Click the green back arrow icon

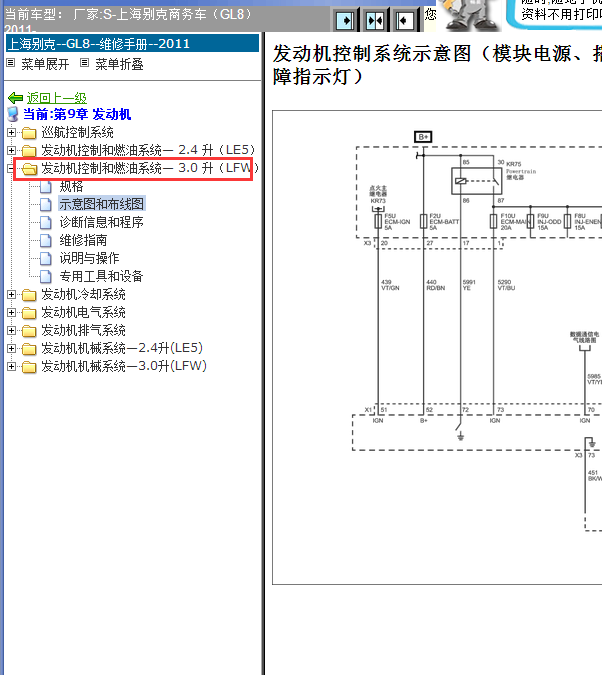tap(16, 98)
